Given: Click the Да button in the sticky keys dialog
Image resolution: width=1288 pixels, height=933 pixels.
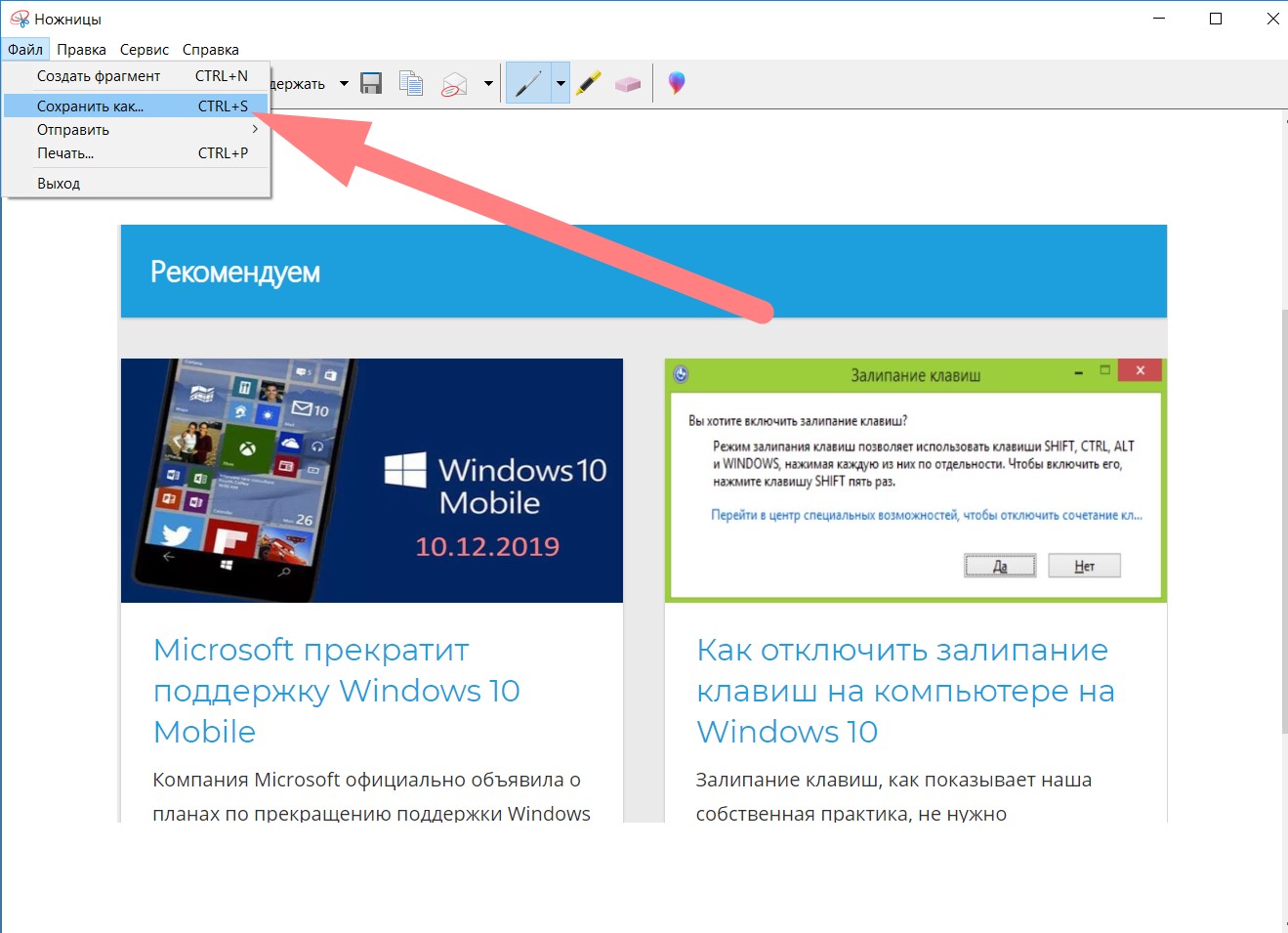Looking at the screenshot, I should 1000,566.
